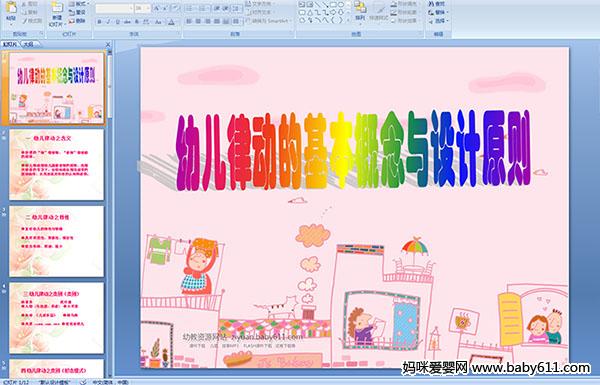Click the Delete slide button

click(x=78, y=21)
